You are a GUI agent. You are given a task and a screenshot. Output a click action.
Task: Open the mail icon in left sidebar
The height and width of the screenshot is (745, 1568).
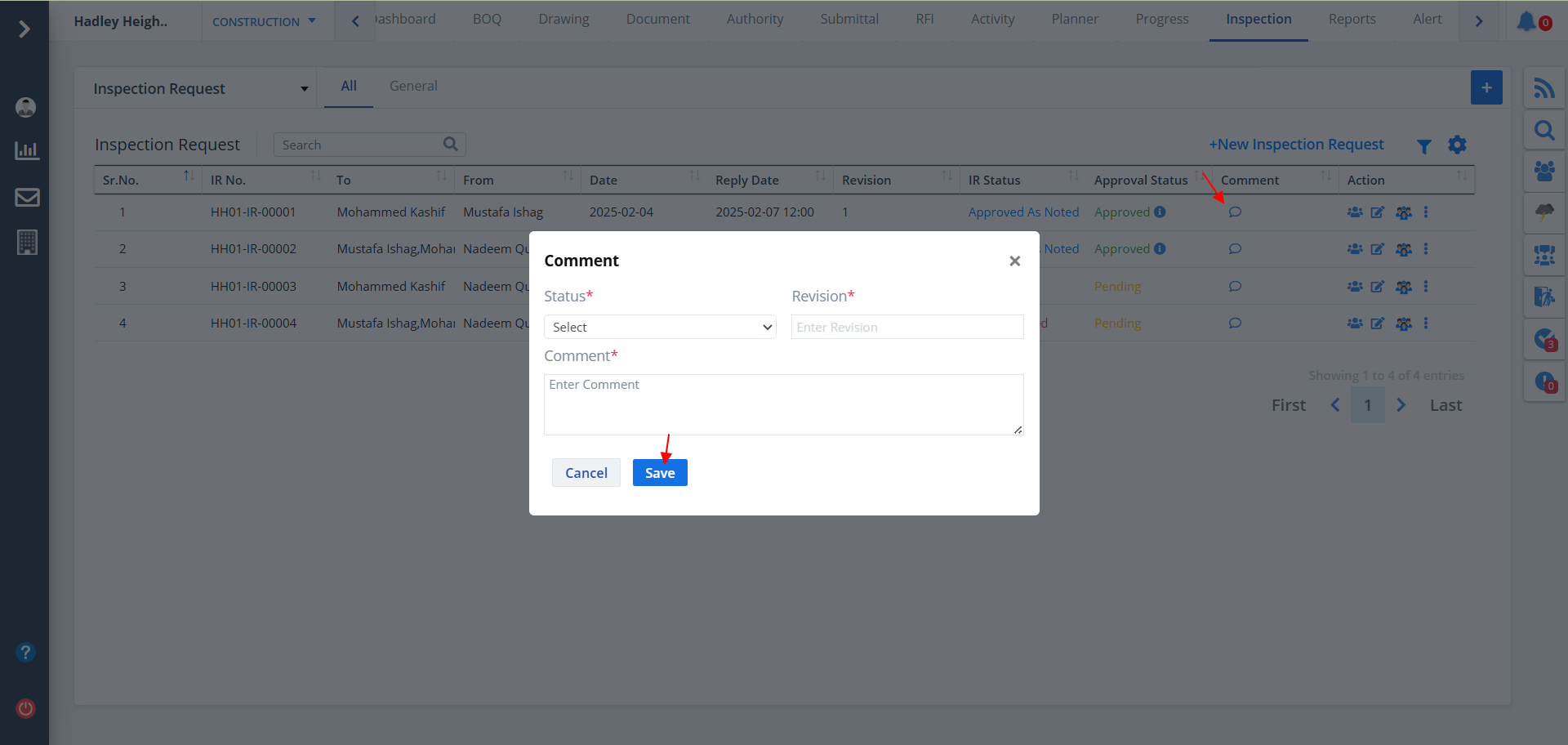pyautogui.click(x=27, y=198)
